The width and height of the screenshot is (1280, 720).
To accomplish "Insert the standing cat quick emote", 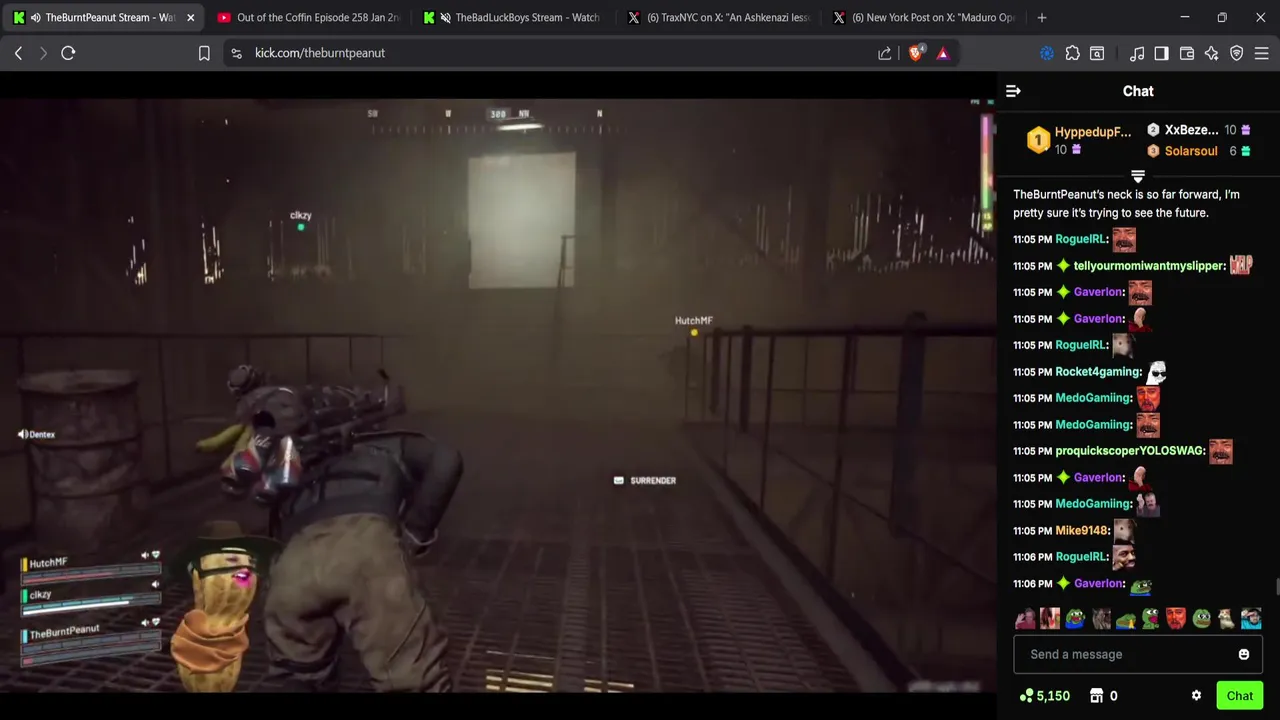I will click(x=1227, y=619).
